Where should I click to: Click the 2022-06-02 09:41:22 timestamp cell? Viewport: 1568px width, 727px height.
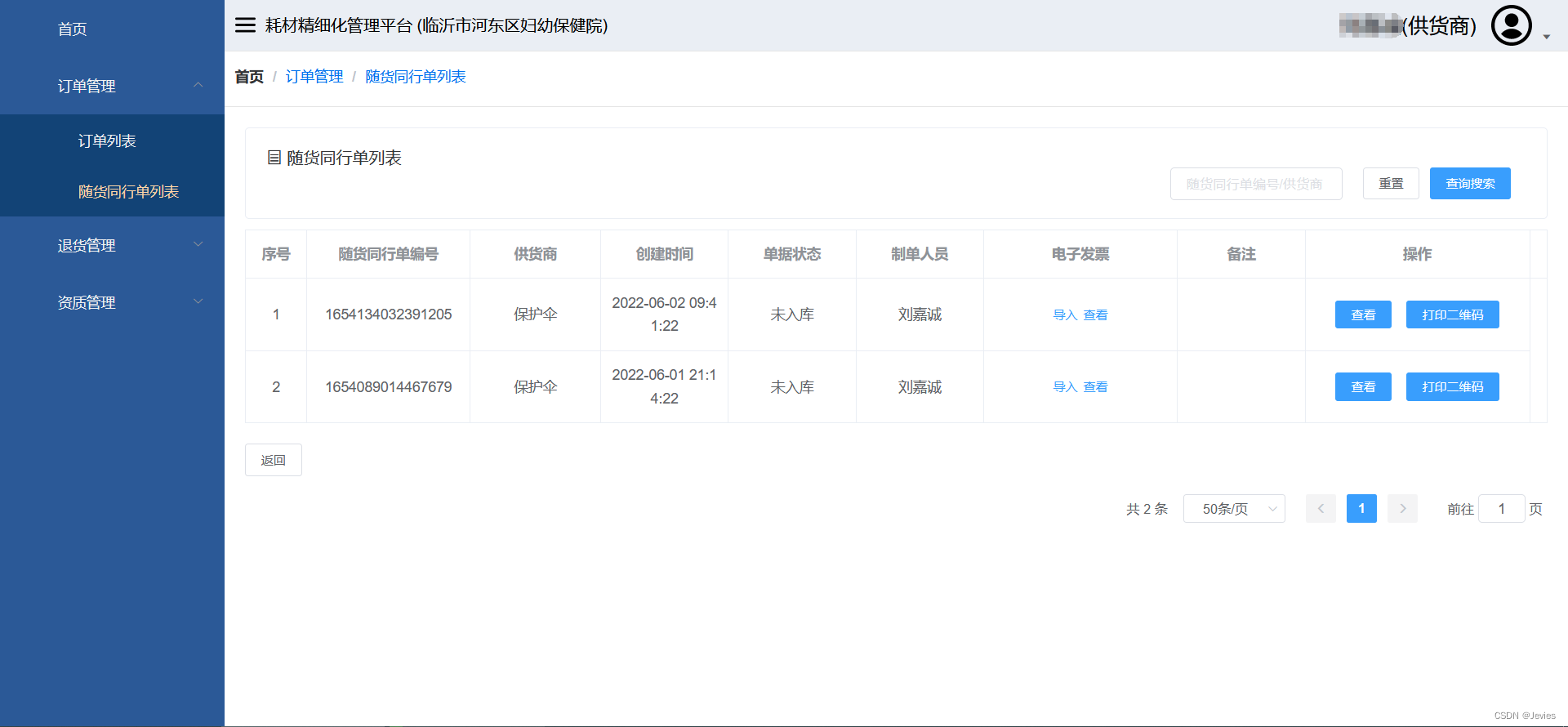pos(664,314)
